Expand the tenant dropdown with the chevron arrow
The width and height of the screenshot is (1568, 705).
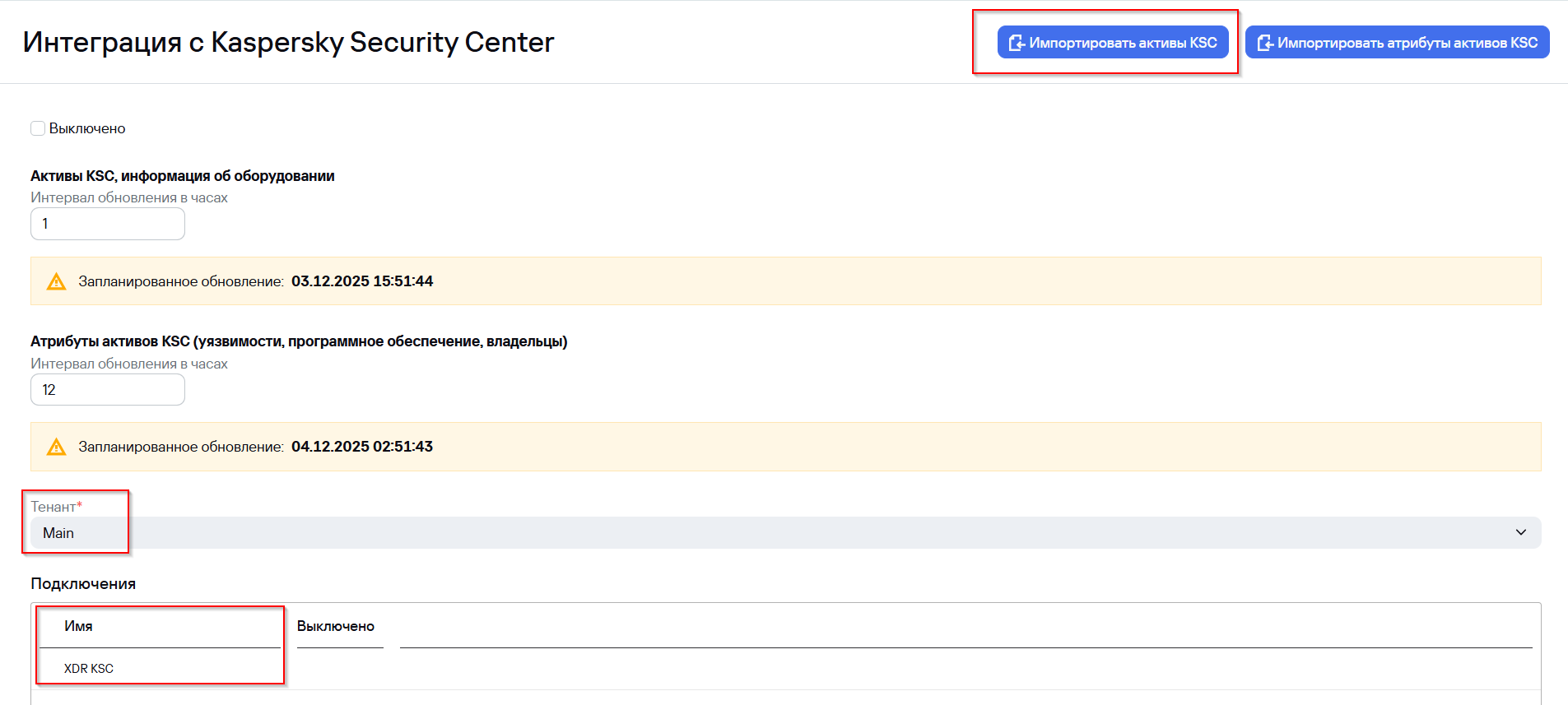point(1520,532)
